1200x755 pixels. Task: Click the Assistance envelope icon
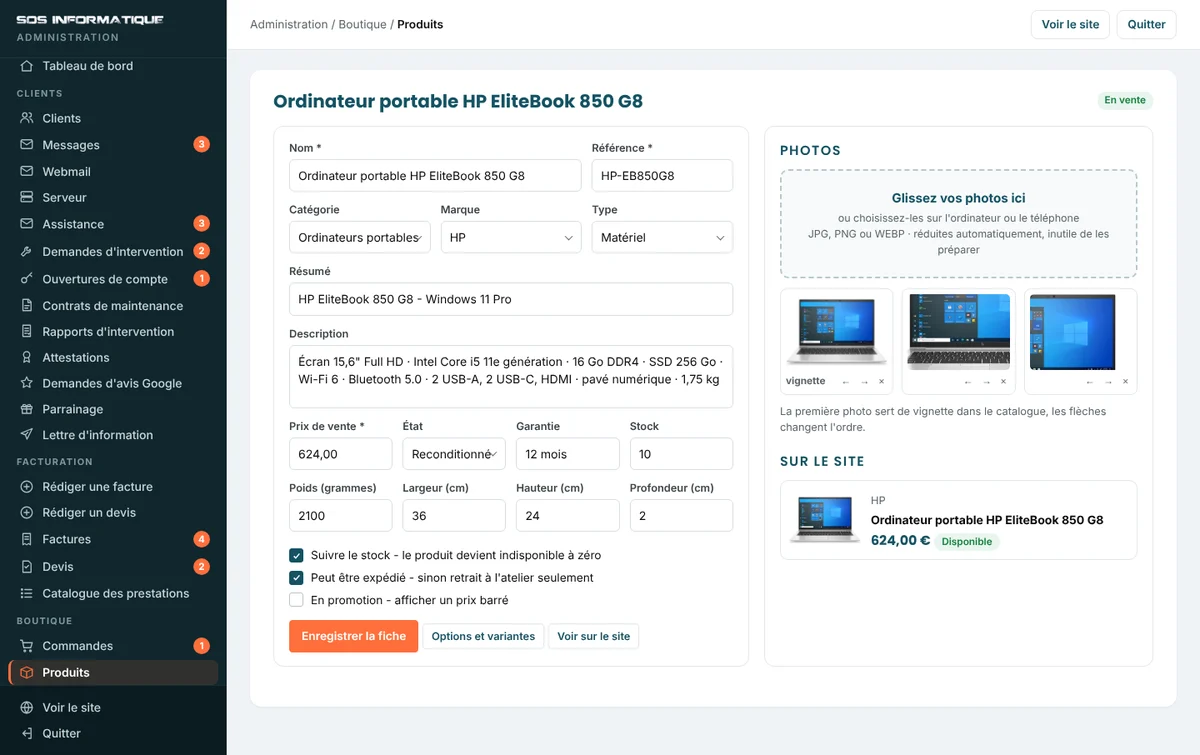[27, 224]
